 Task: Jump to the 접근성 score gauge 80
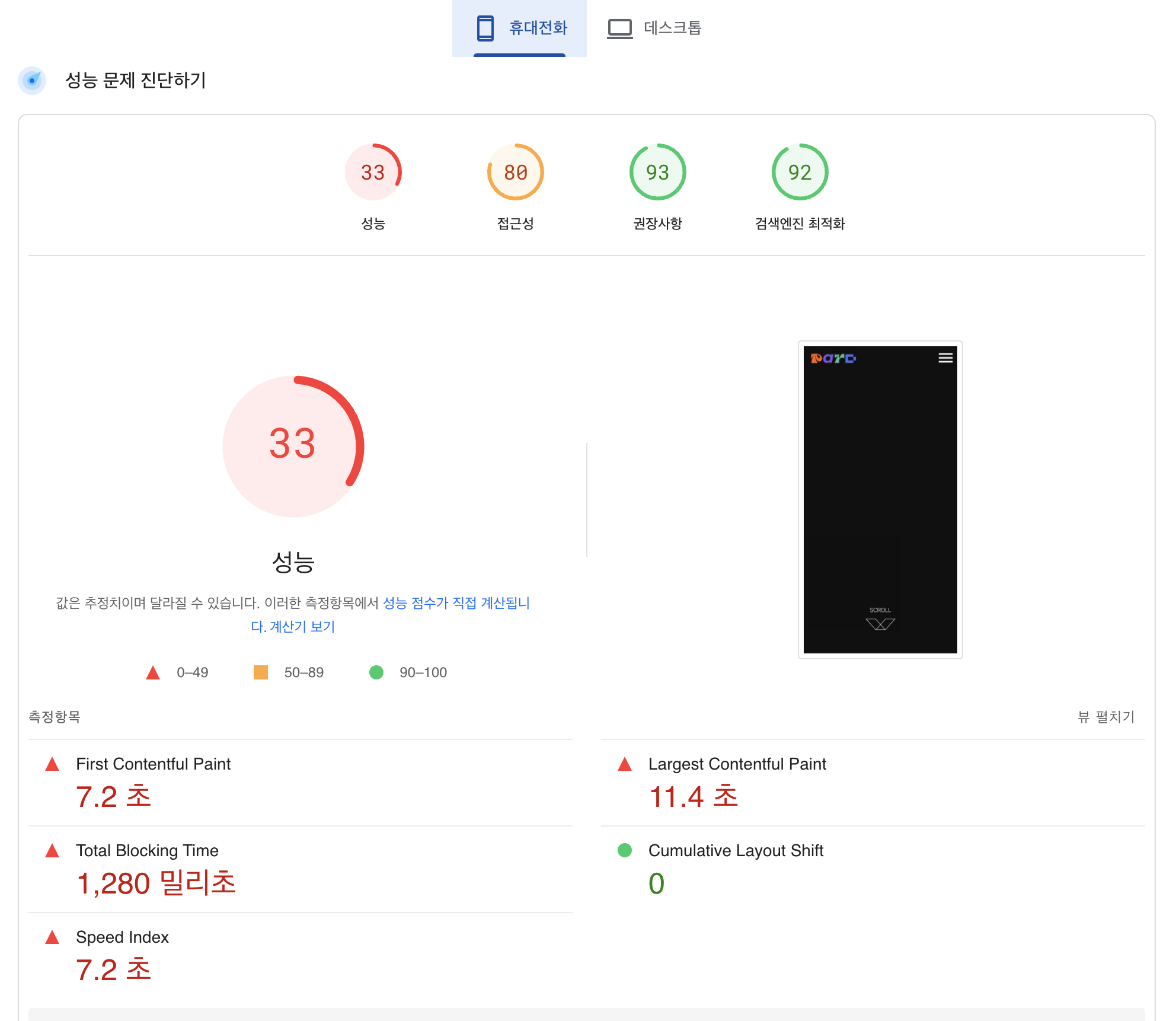[x=515, y=173]
